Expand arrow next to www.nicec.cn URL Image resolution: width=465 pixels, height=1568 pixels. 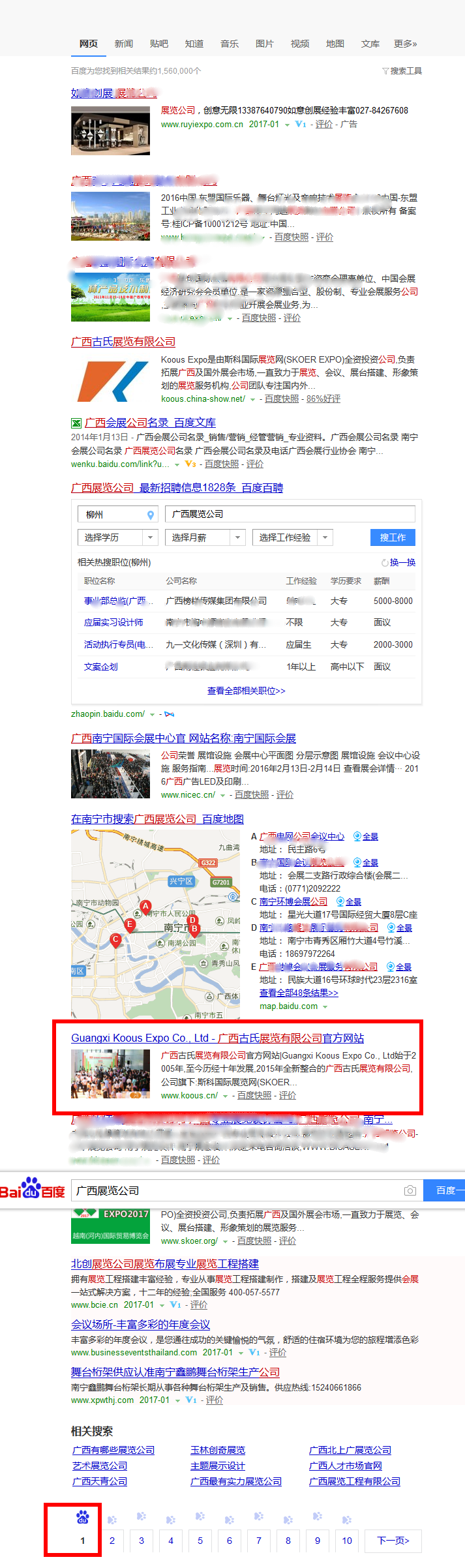222,796
